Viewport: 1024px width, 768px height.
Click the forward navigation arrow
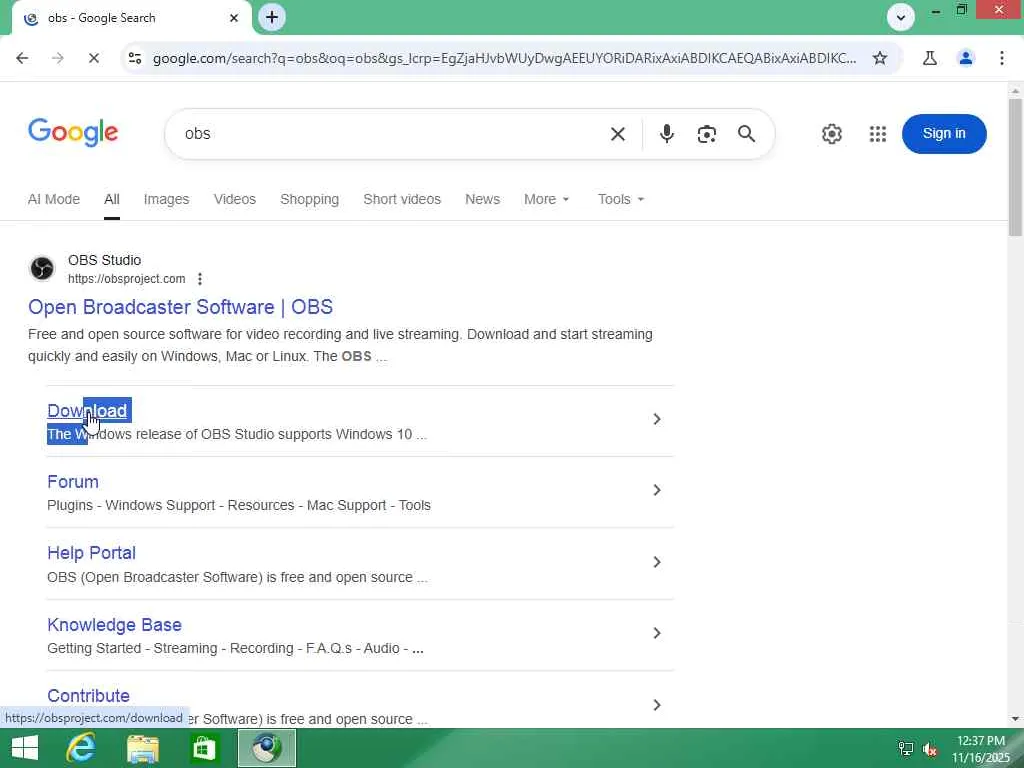click(x=57, y=58)
